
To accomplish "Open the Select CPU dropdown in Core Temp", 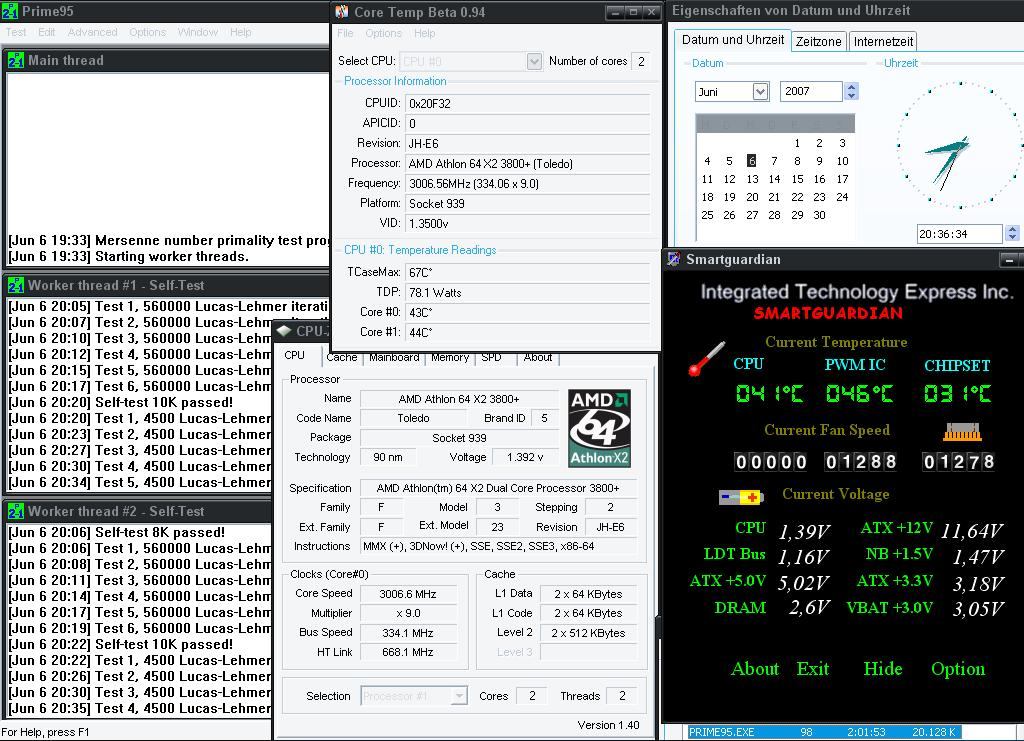I will (x=534, y=61).
